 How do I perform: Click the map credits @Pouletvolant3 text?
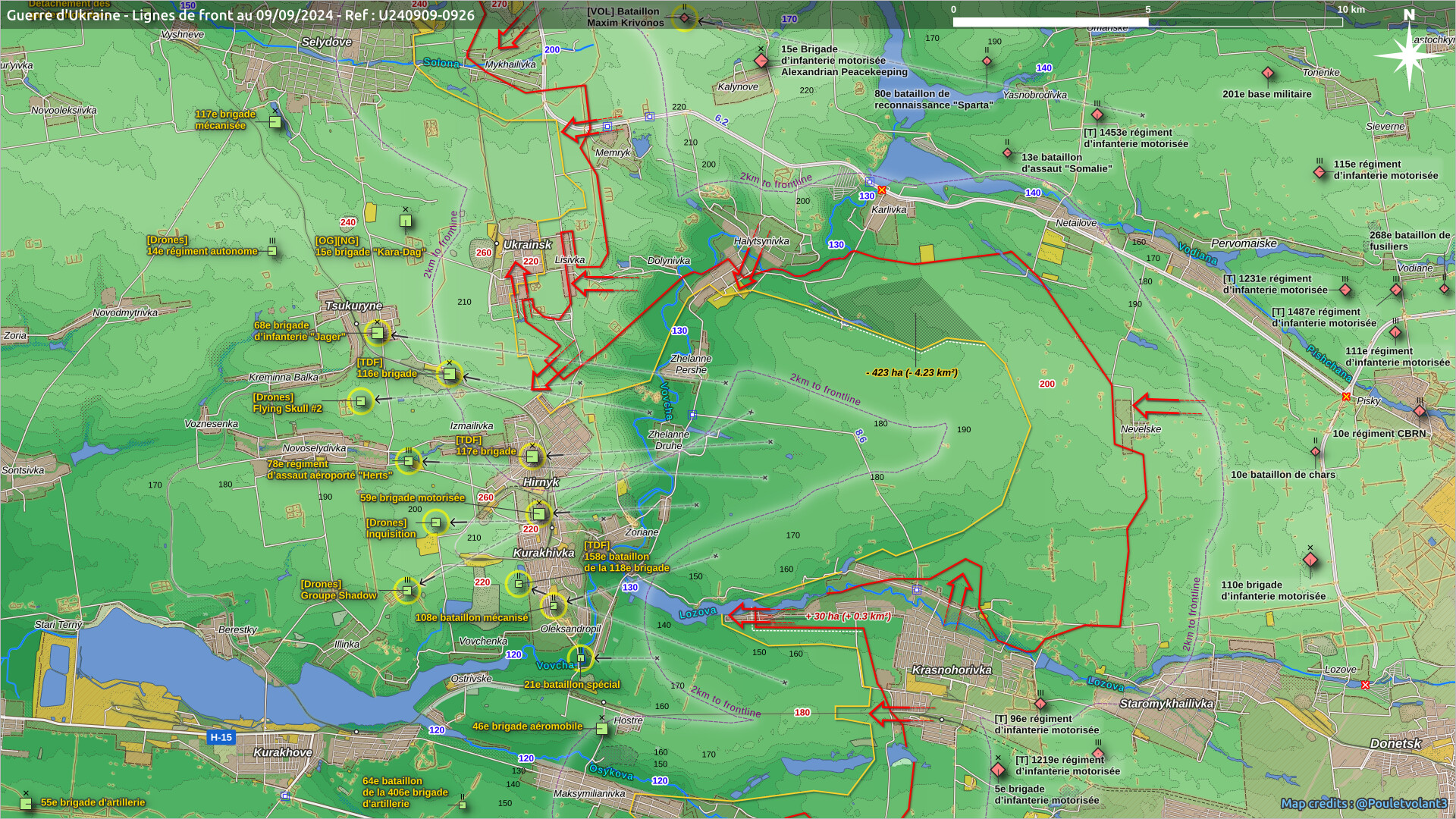(1363, 803)
